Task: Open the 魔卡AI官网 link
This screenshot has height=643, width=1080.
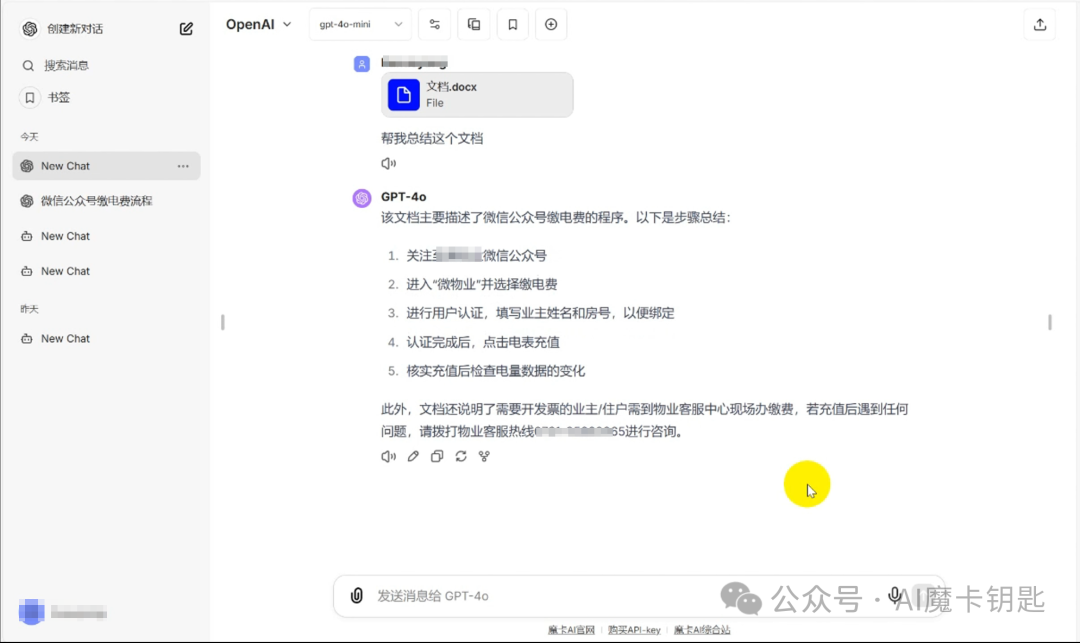Action: coord(571,630)
